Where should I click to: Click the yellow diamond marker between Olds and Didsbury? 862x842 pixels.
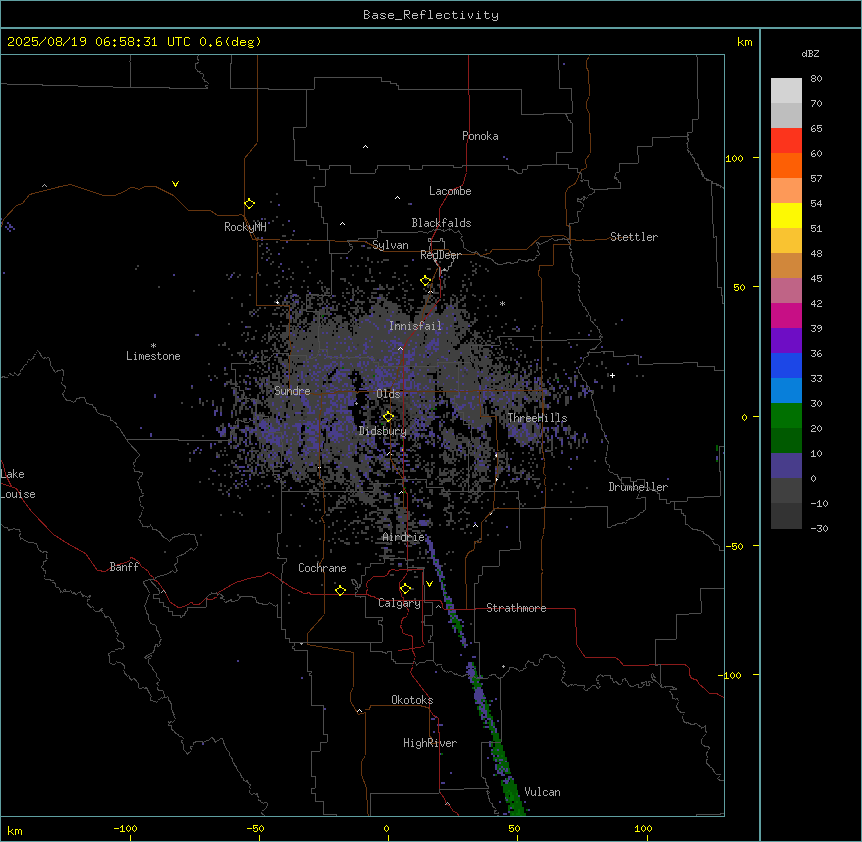(x=388, y=417)
